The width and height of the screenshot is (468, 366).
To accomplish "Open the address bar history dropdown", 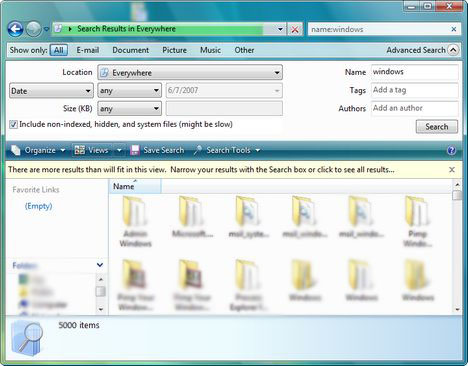I will coord(280,29).
